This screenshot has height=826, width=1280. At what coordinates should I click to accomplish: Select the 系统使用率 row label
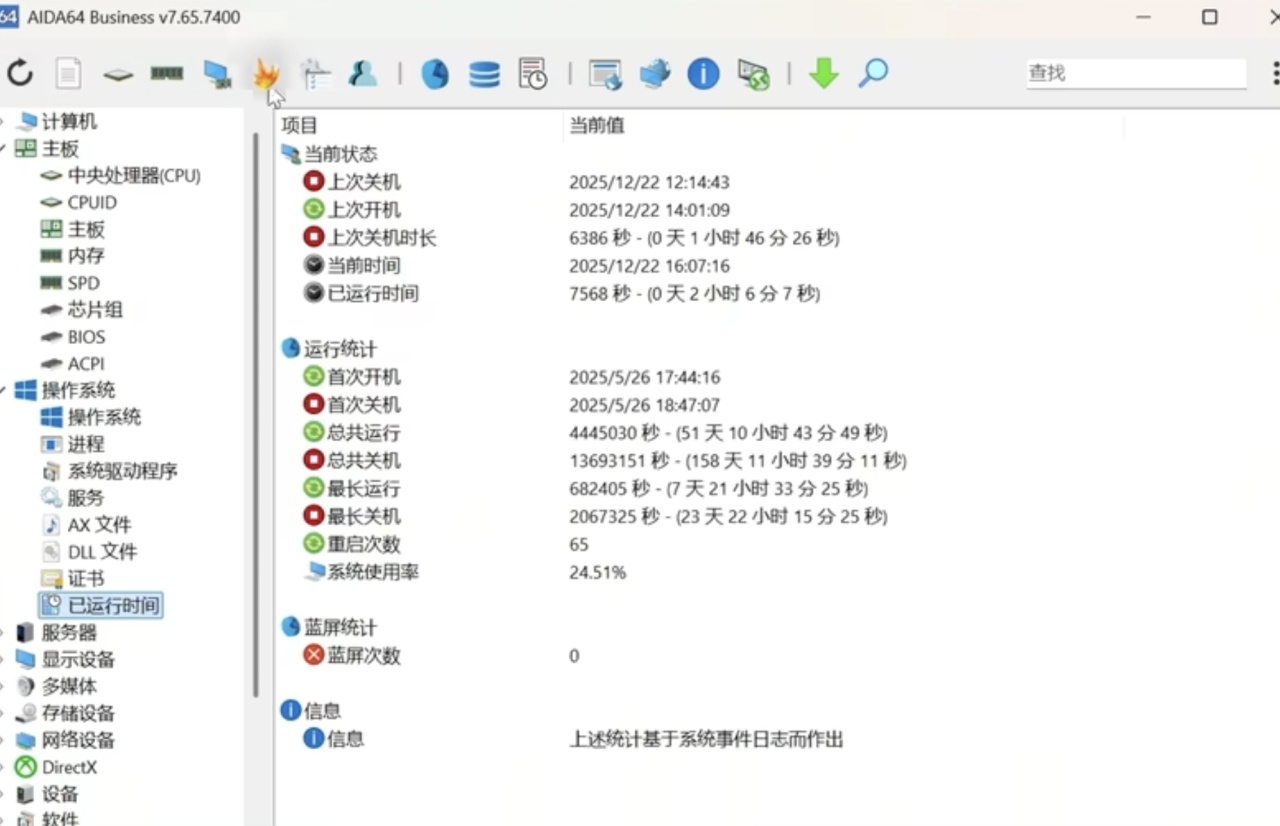point(373,572)
